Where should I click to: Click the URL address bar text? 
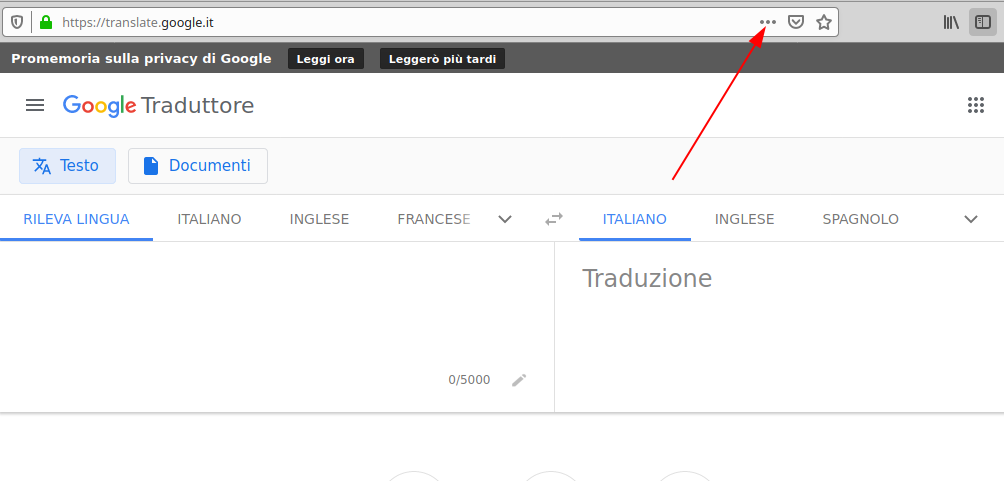pos(138,22)
